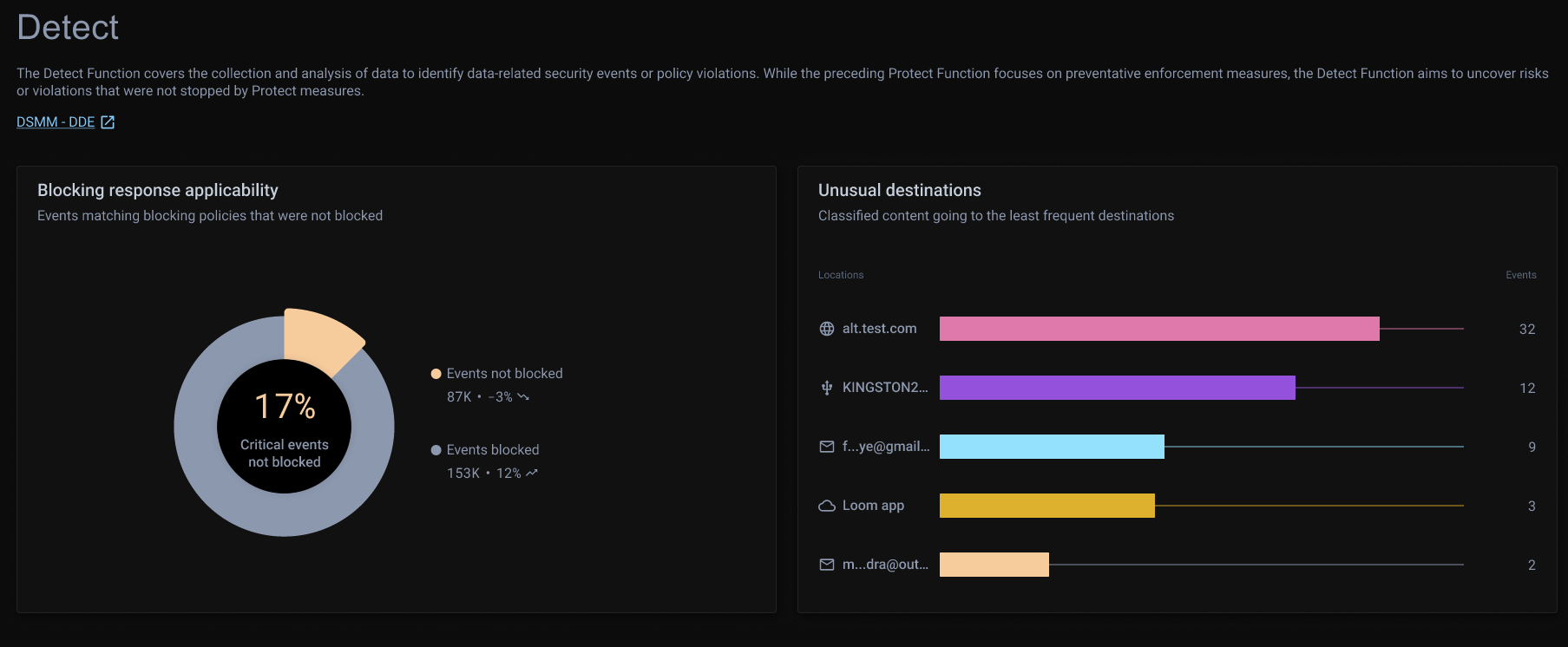
Task: Click the light blue gmail destination bar
Action: (1052, 447)
